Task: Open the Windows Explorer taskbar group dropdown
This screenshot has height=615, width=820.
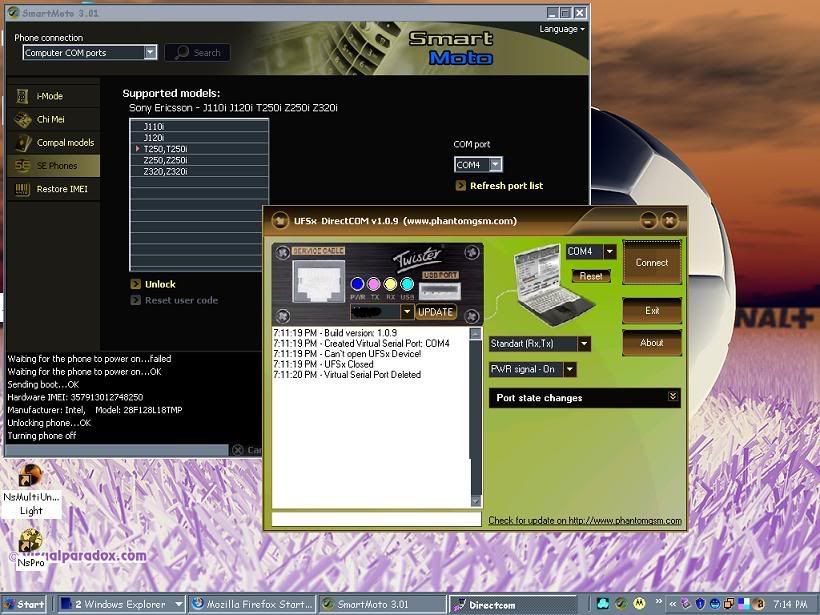Action: [178, 604]
